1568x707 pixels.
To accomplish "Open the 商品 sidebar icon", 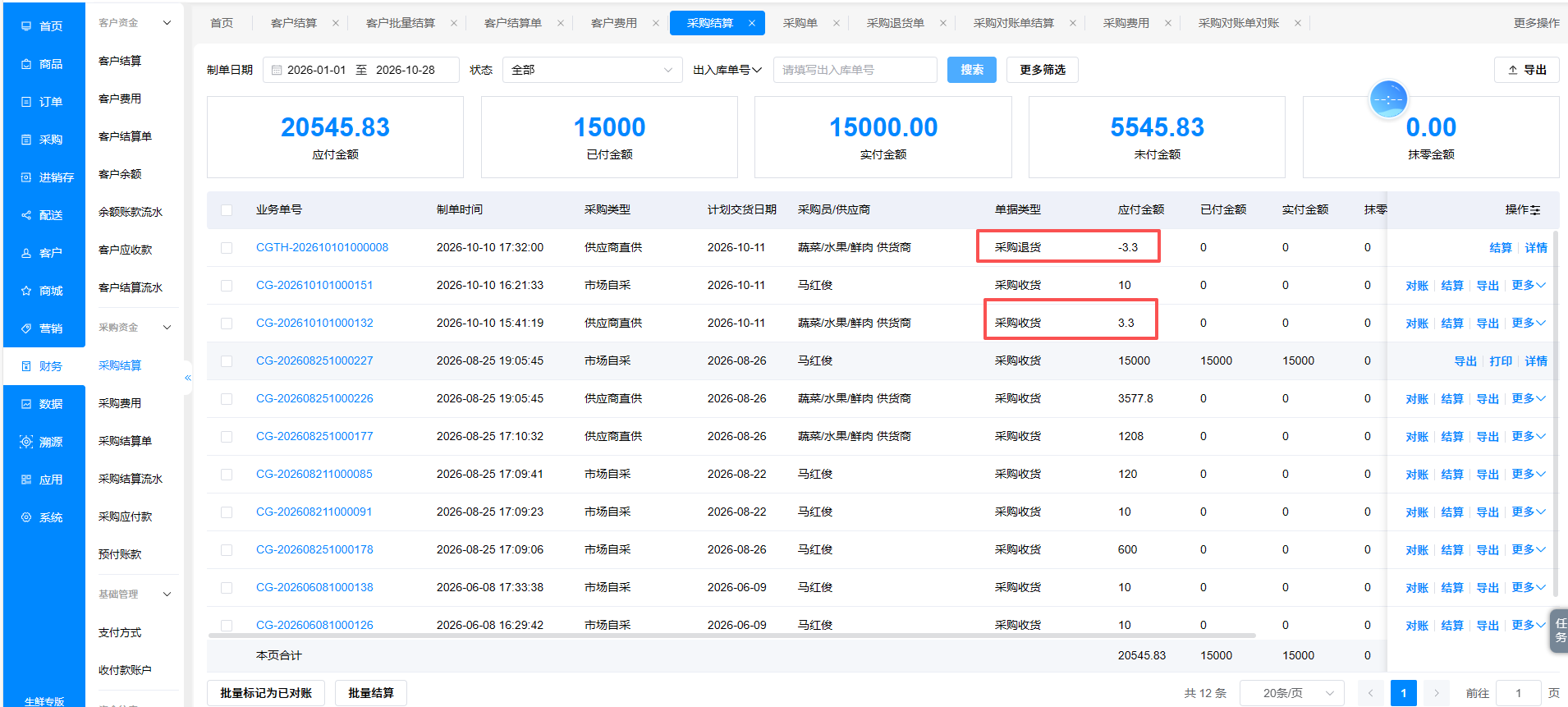I will (26, 64).
